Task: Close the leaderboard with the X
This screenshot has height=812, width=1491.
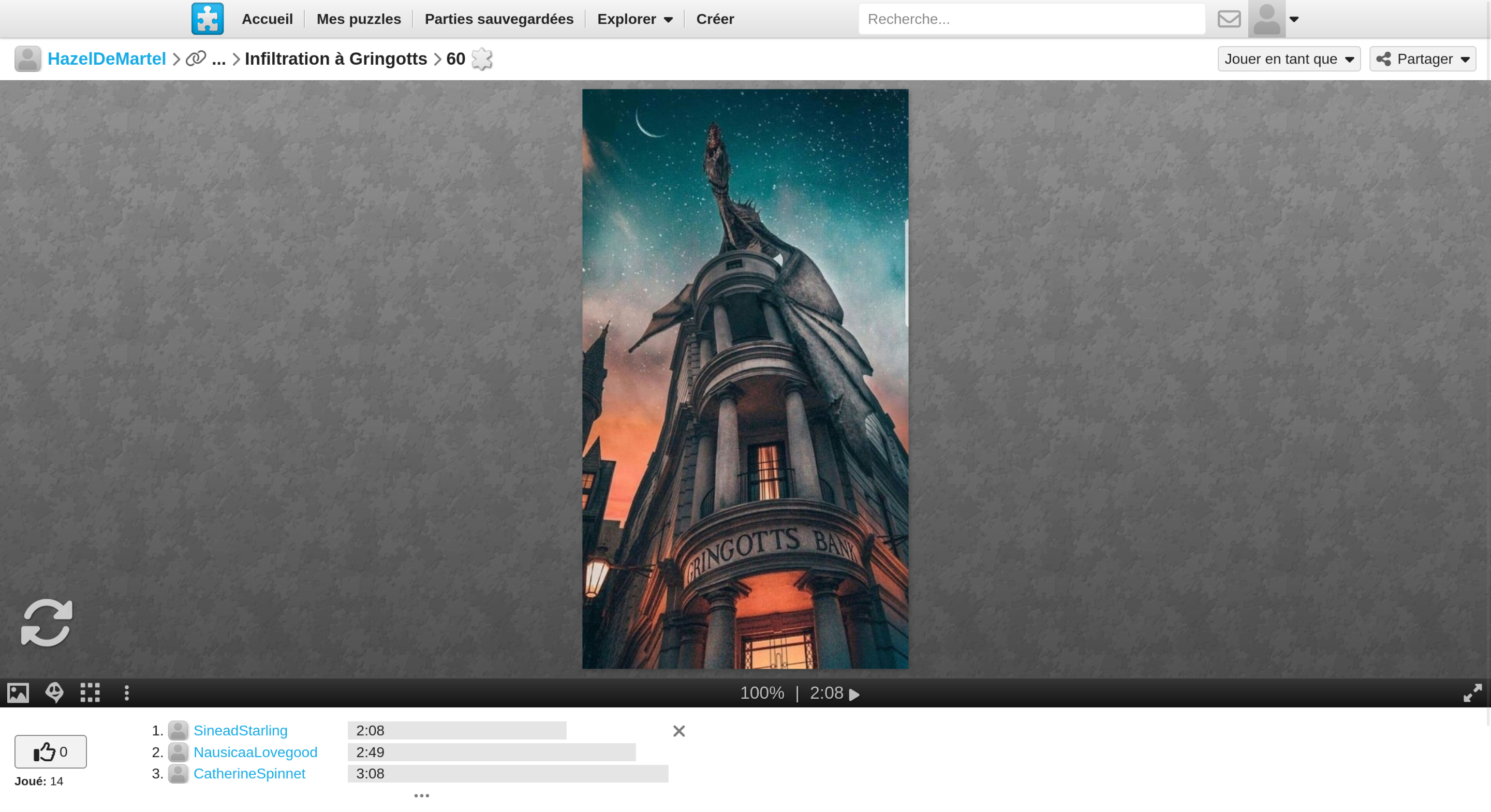Action: tap(679, 731)
